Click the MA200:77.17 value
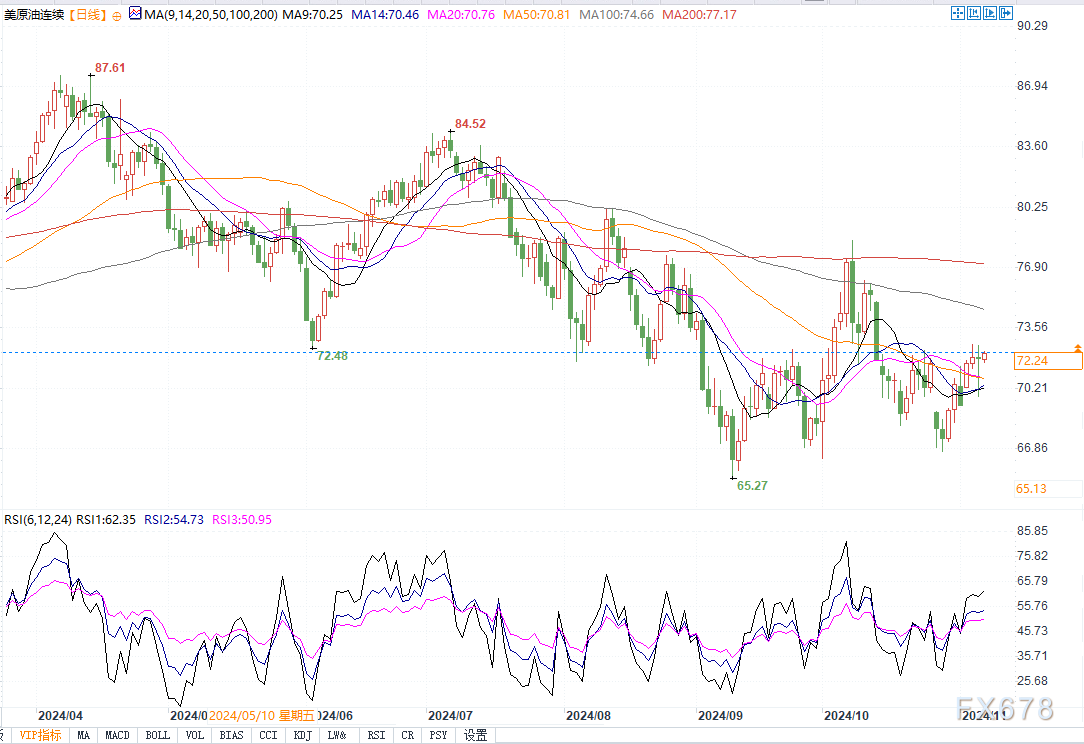This screenshot has width=1084, height=744. [x=700, y=15]
